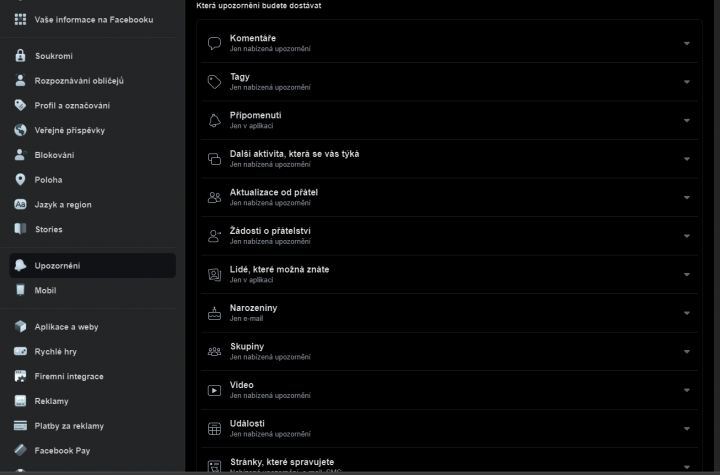720x475 pixels.
Task: Click the calendar grid icon beside Události
Action: coord(214,429)
